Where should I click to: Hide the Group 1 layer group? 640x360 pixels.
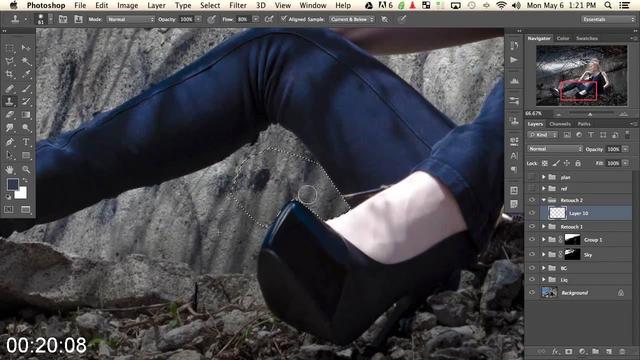tap(531, 240)
